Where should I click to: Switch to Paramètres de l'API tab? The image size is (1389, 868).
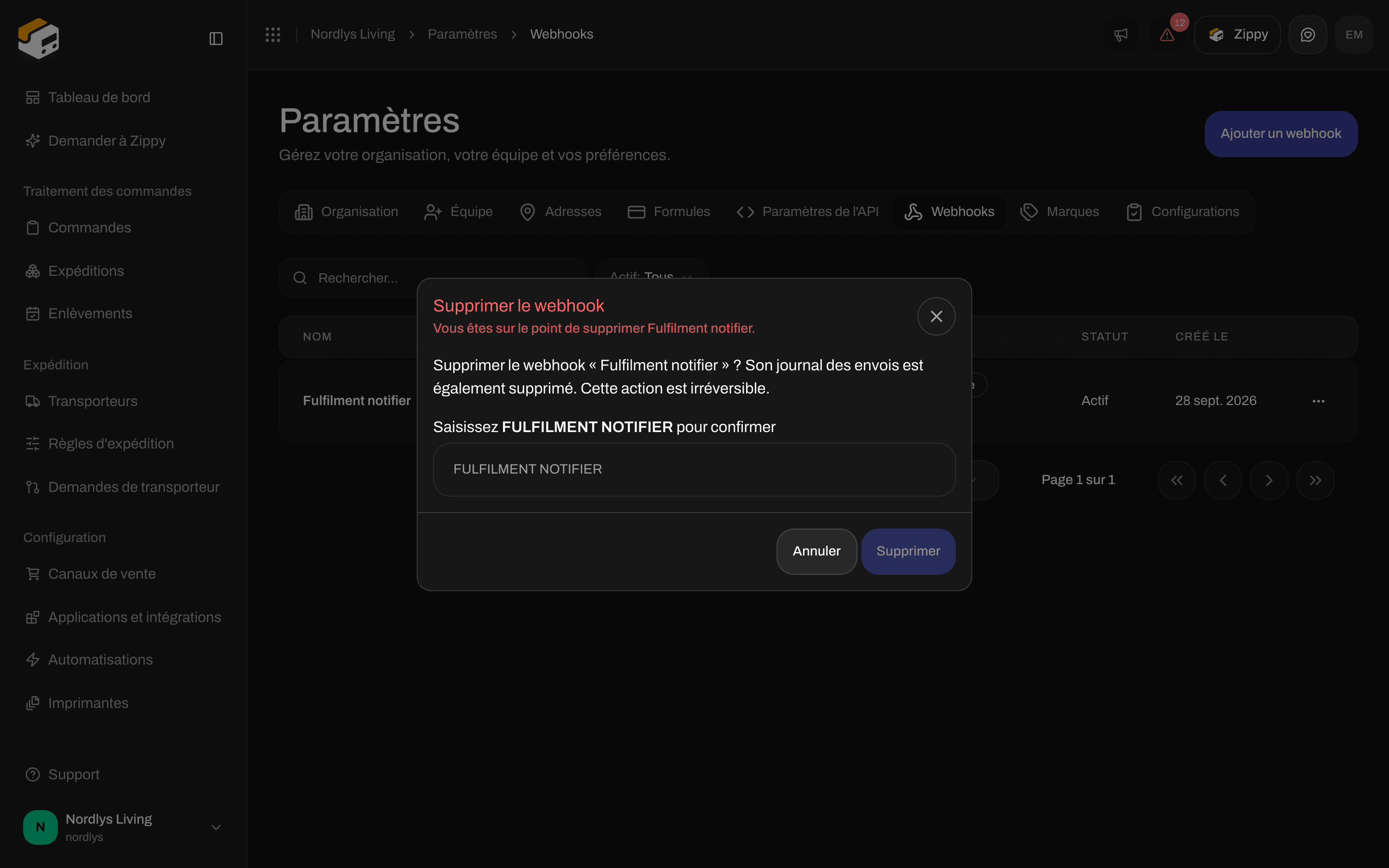pos(807,212)
